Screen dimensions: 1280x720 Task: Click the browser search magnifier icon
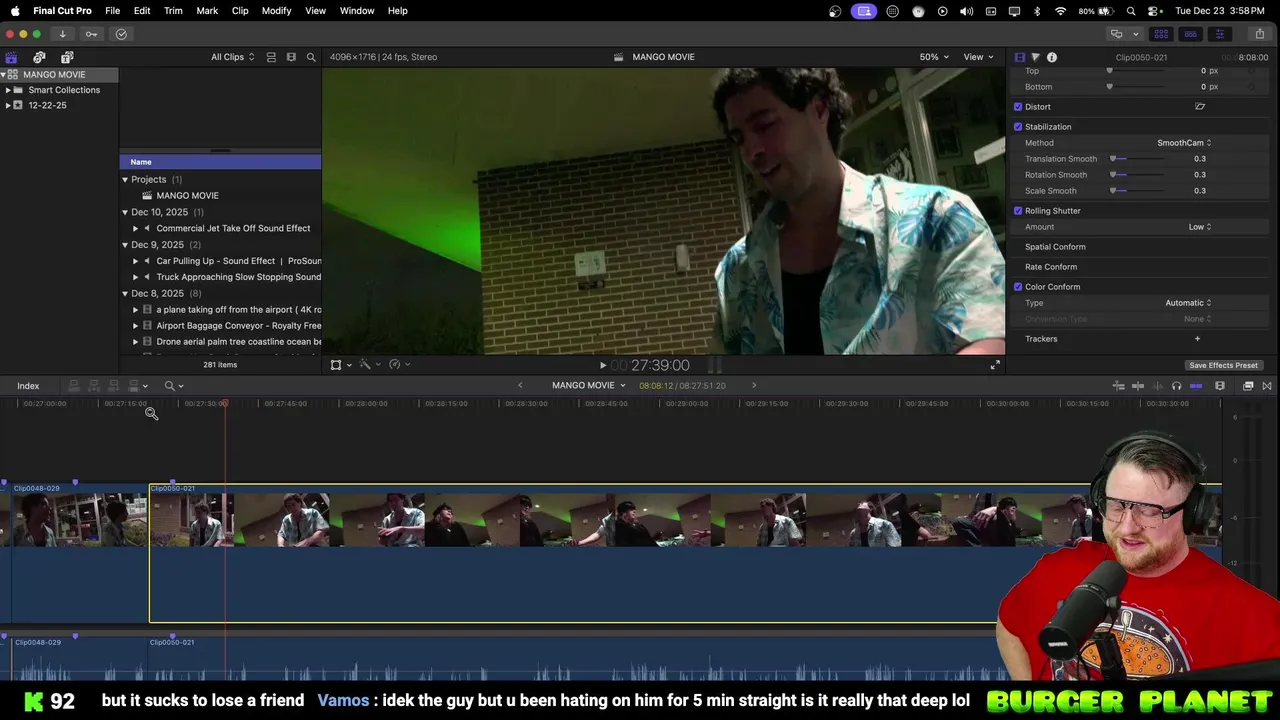pyautogui.click(x=311, y=57)
